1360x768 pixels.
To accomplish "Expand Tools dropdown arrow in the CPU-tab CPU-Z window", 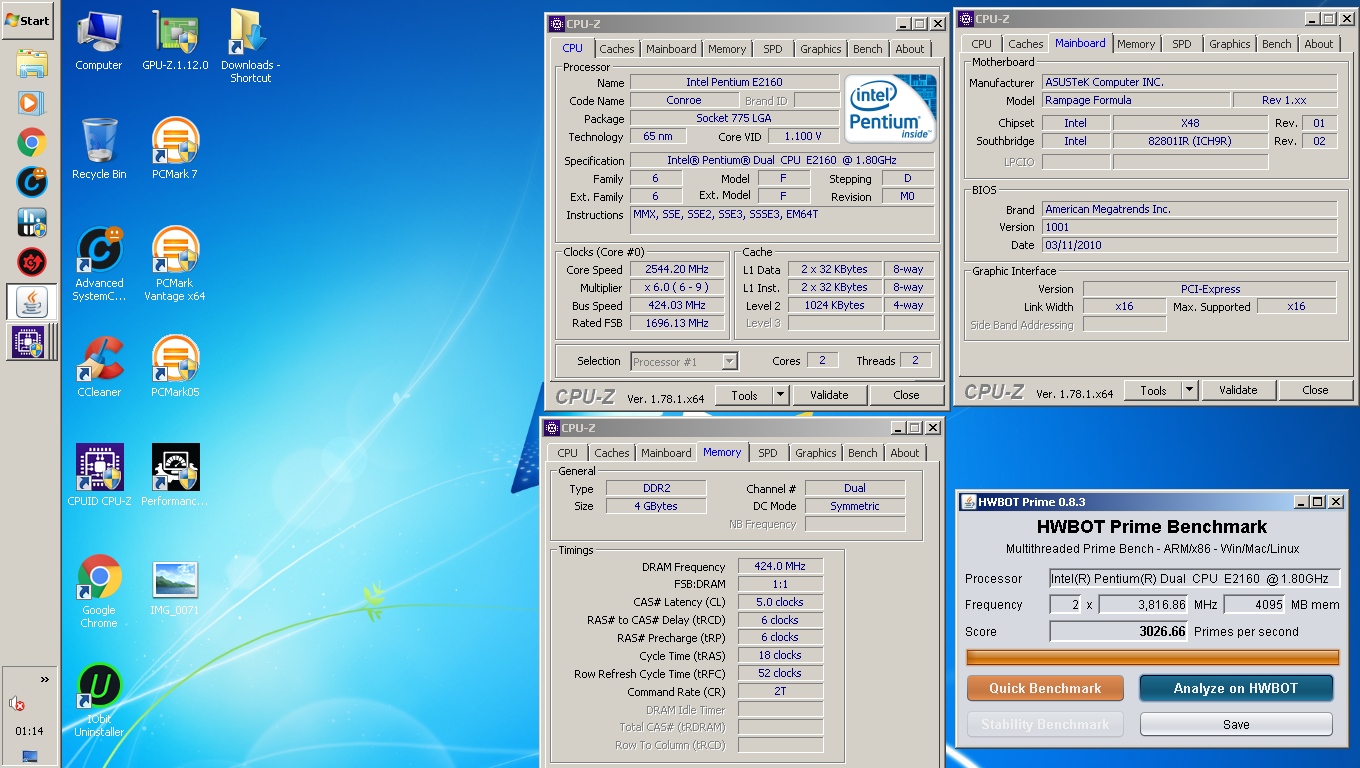I will (781, 395).
